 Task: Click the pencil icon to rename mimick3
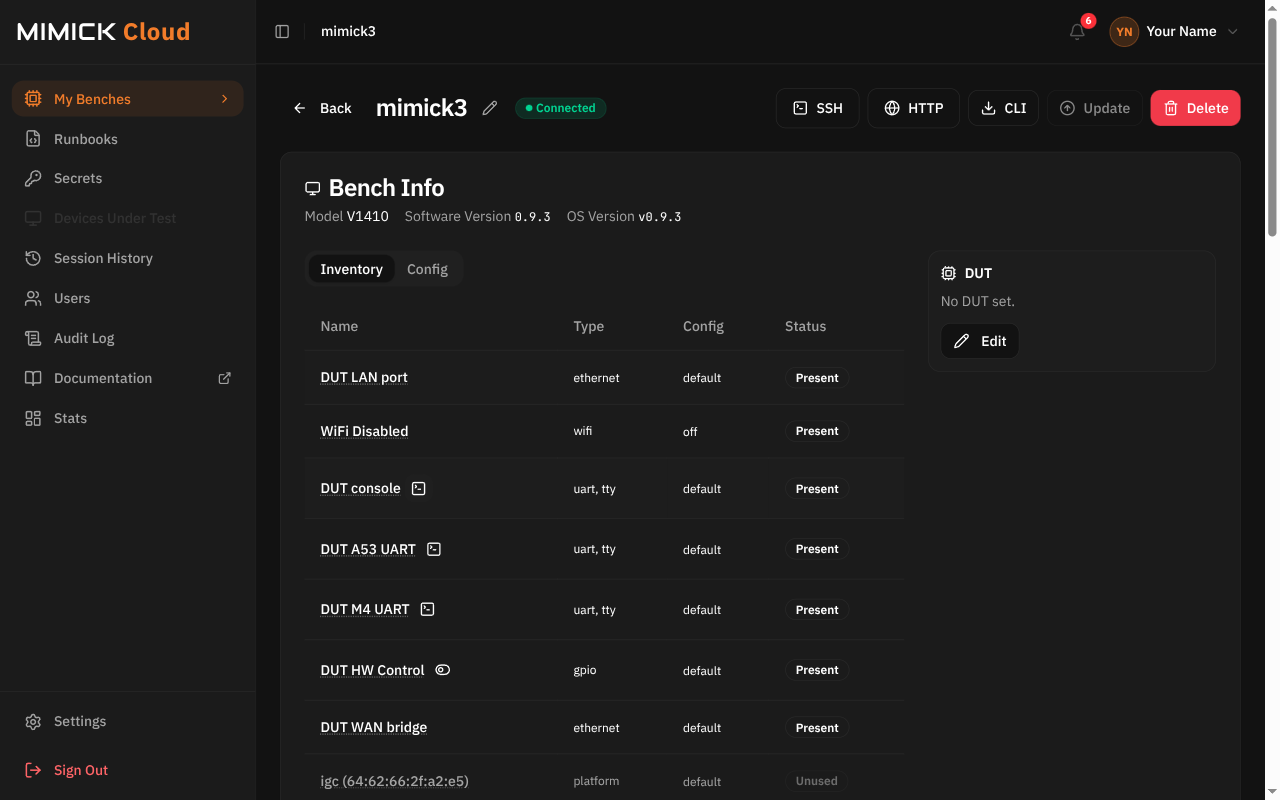pos(490,108)
